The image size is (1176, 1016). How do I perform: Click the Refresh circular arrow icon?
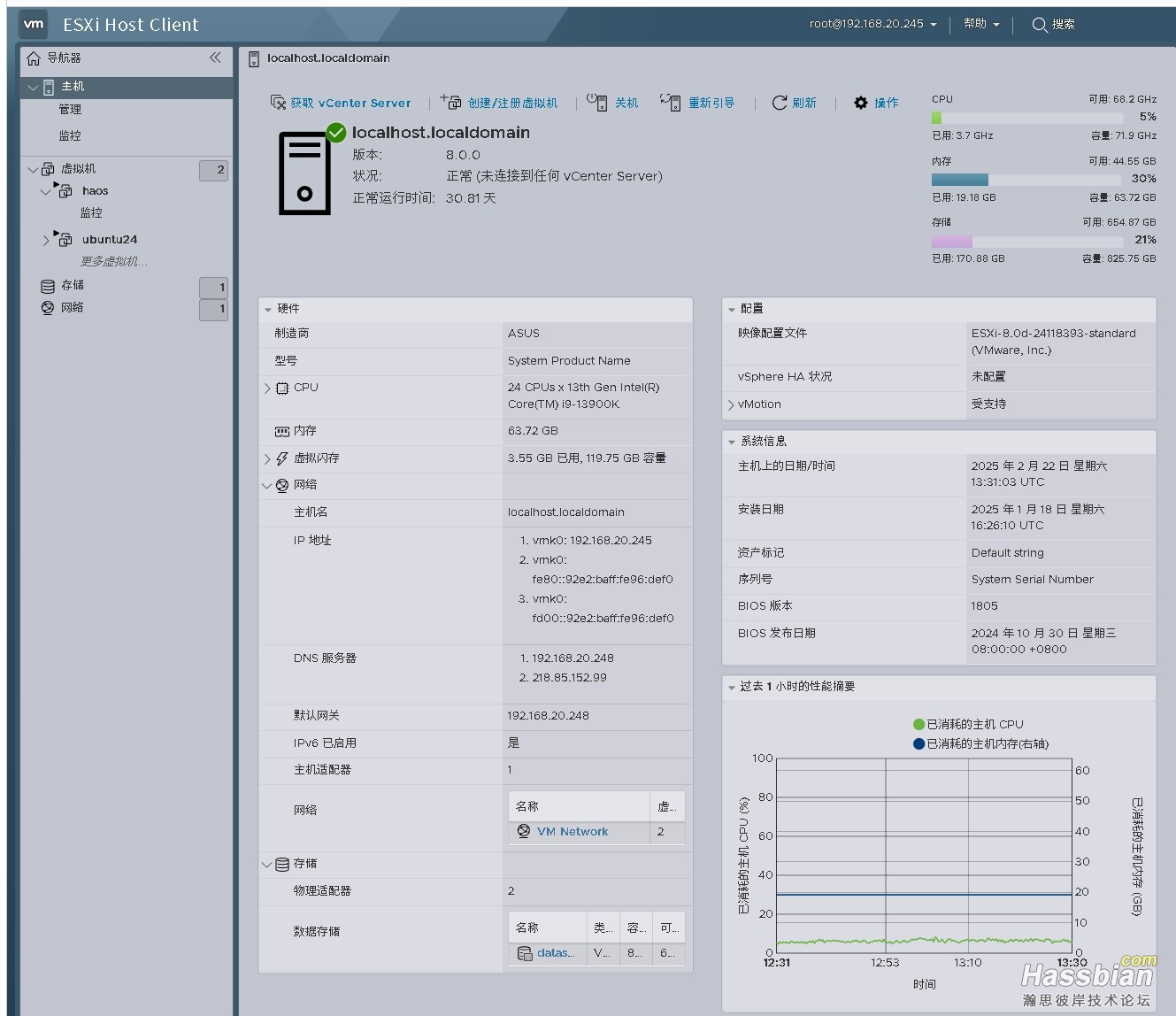780,103
